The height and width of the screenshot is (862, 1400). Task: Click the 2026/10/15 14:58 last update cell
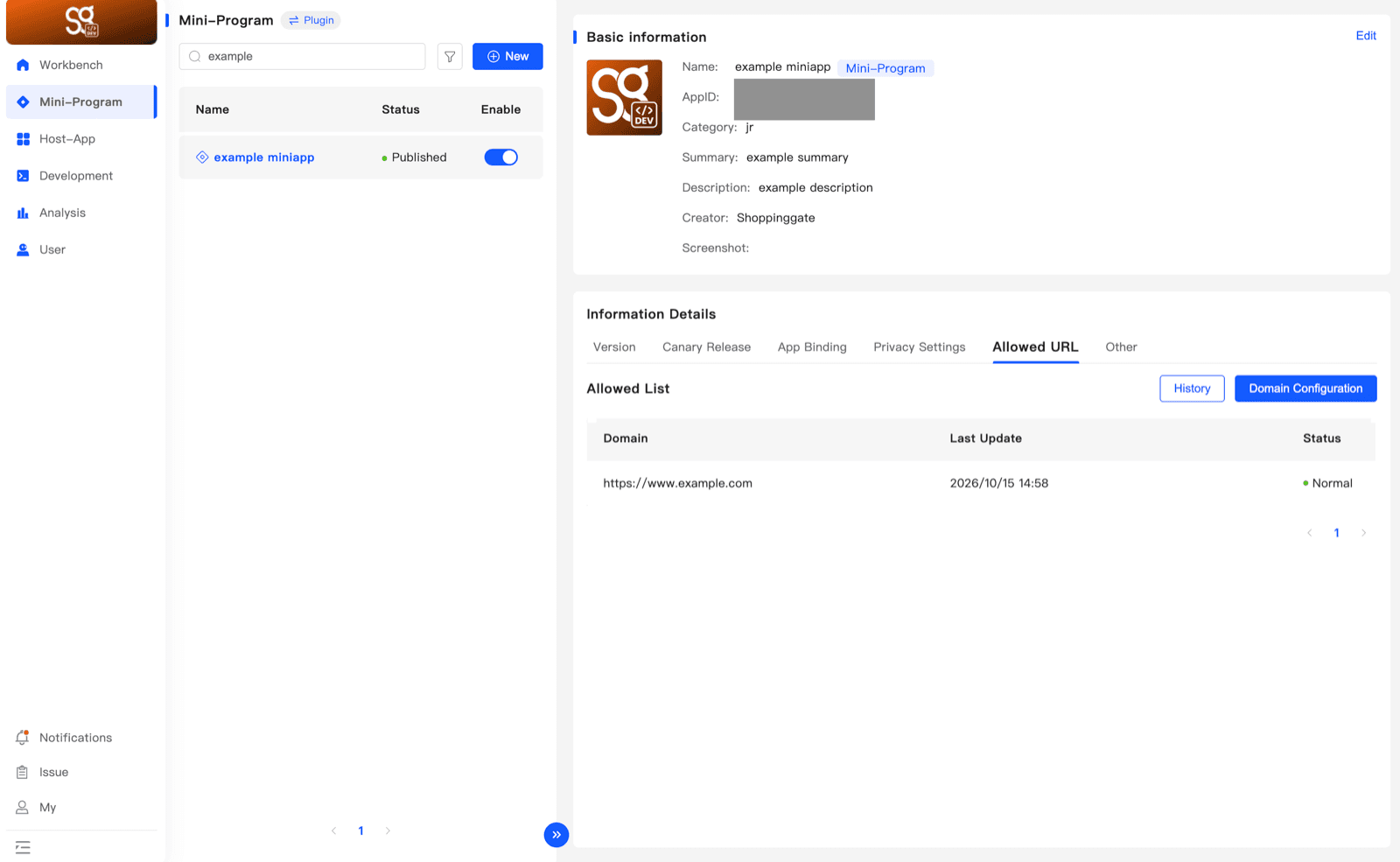[x=998, y=483]
